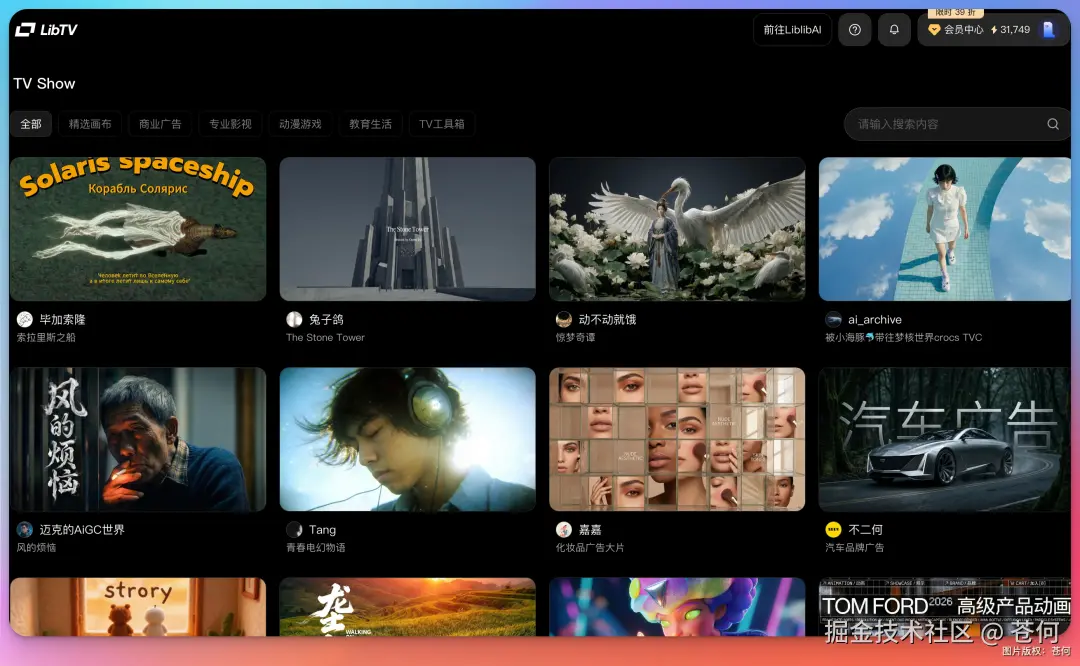Open 风的烦恼 smoking man thumbnail

click(x=138, y=439)
